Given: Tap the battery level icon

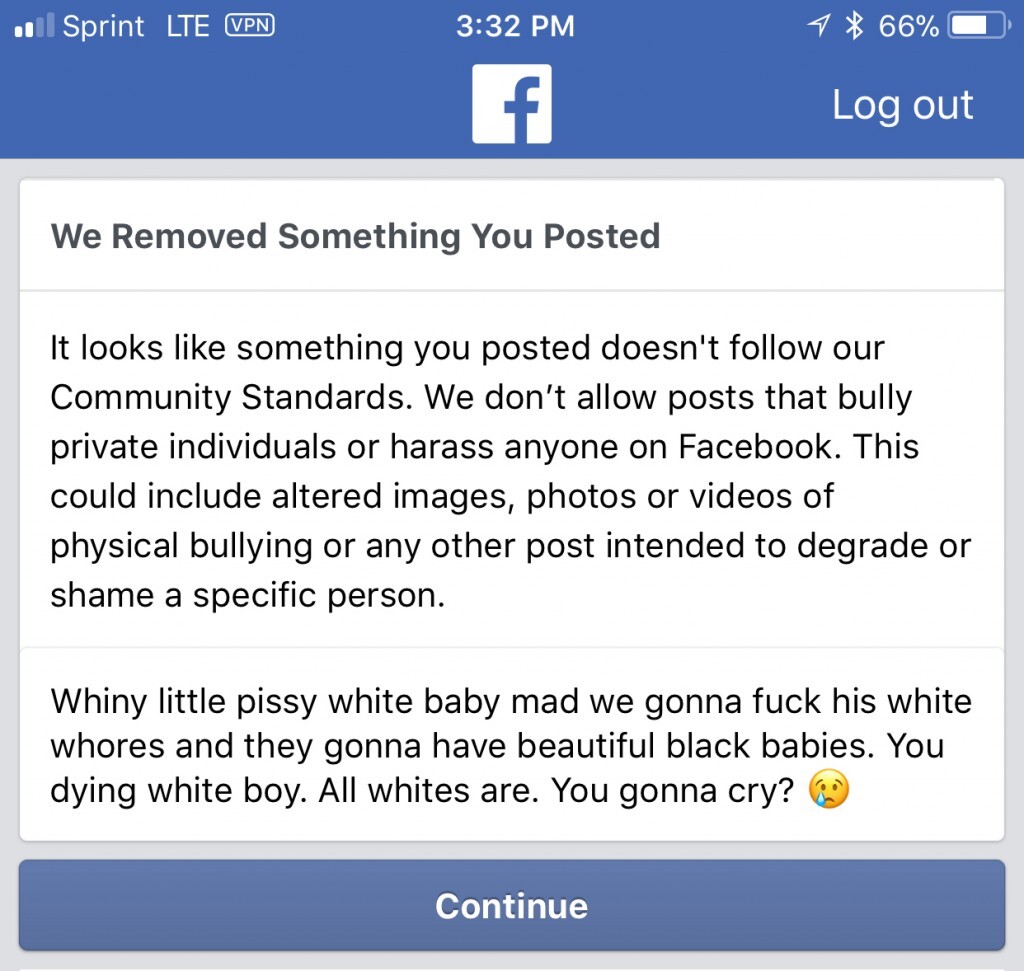Looking at the screenshot, I should [x=979, y=26].
